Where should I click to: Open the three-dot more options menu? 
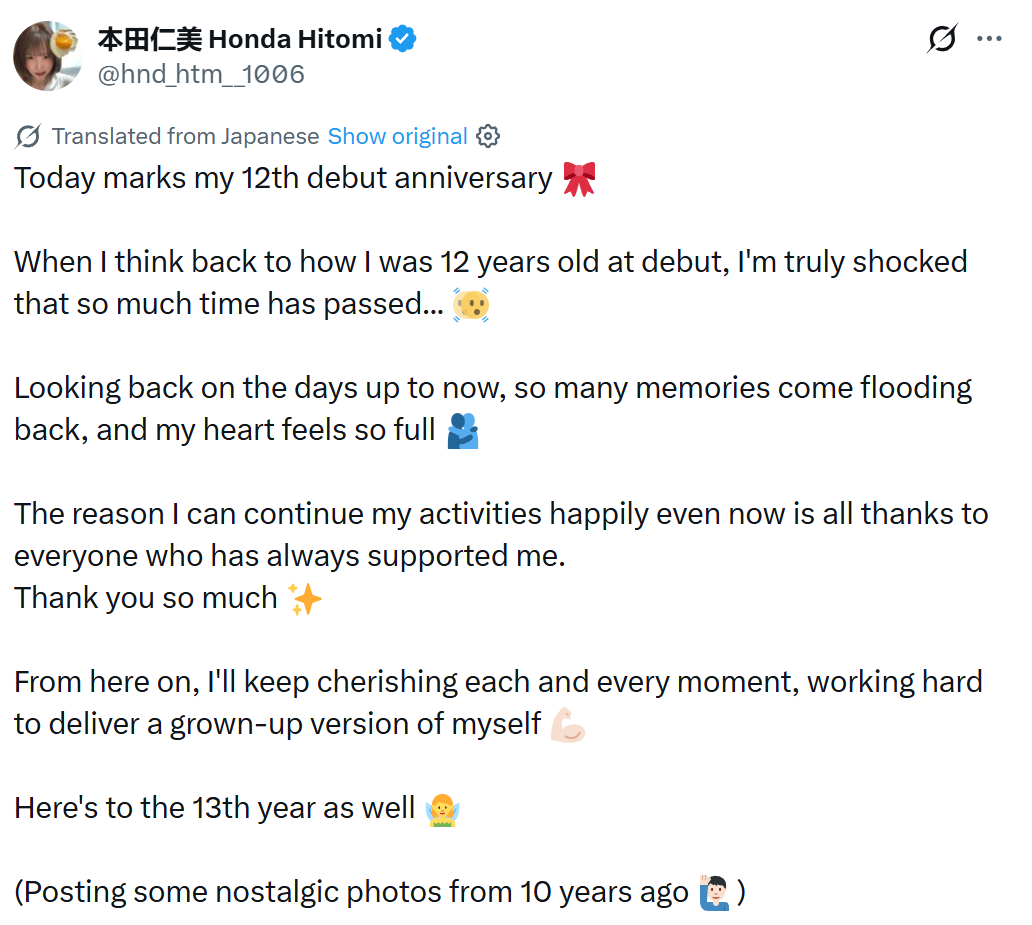[989, 39]
